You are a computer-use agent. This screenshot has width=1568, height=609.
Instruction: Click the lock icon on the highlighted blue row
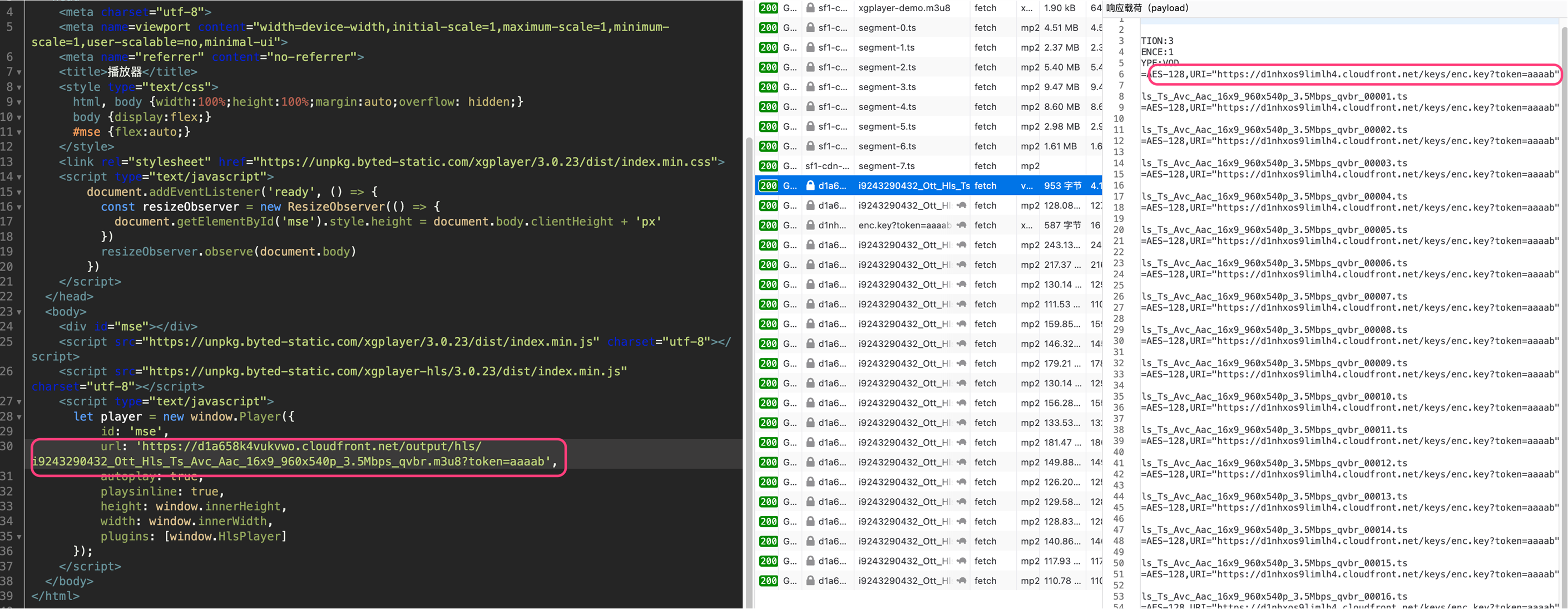[810, 186]
